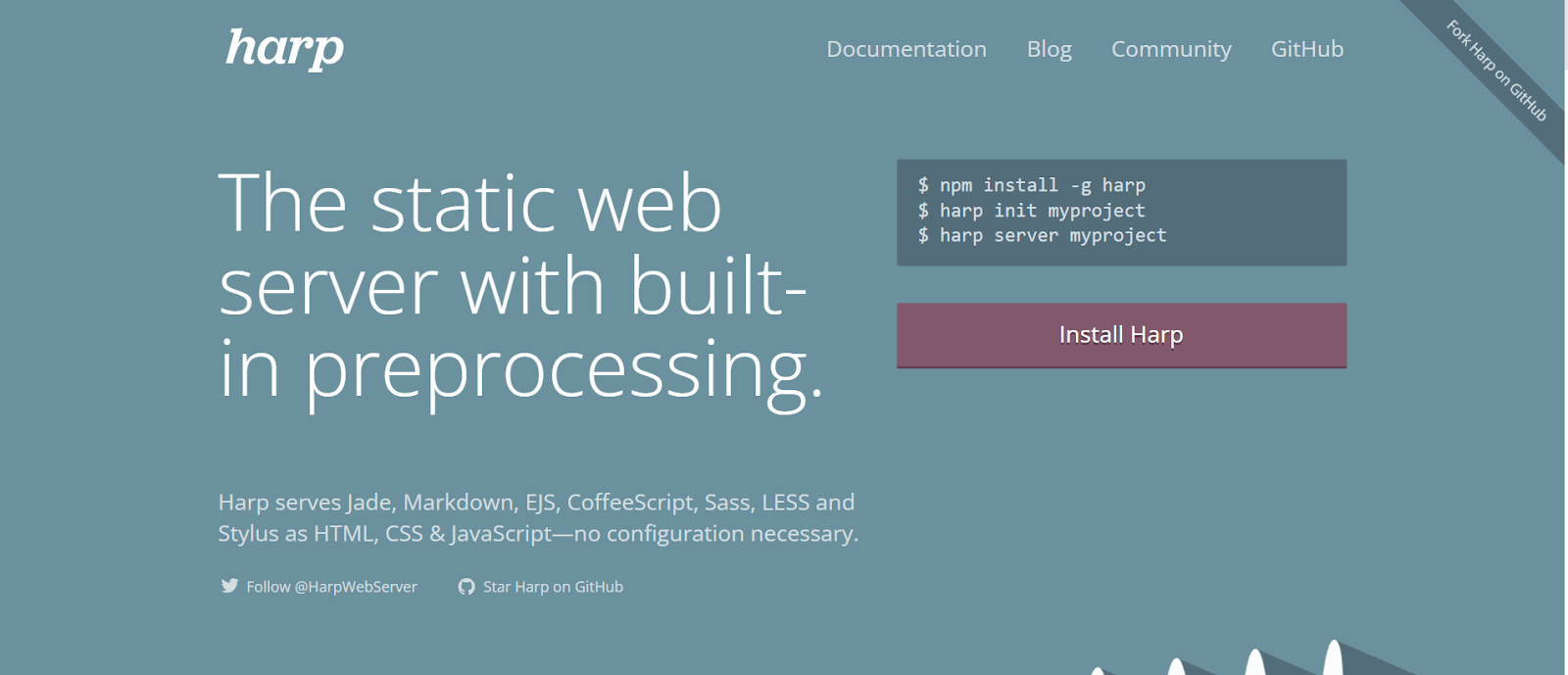Click the Fork Harp on GitHub ribbon
The width and height of the screenshot is (1568, 675).
[x=1496, y=72]
